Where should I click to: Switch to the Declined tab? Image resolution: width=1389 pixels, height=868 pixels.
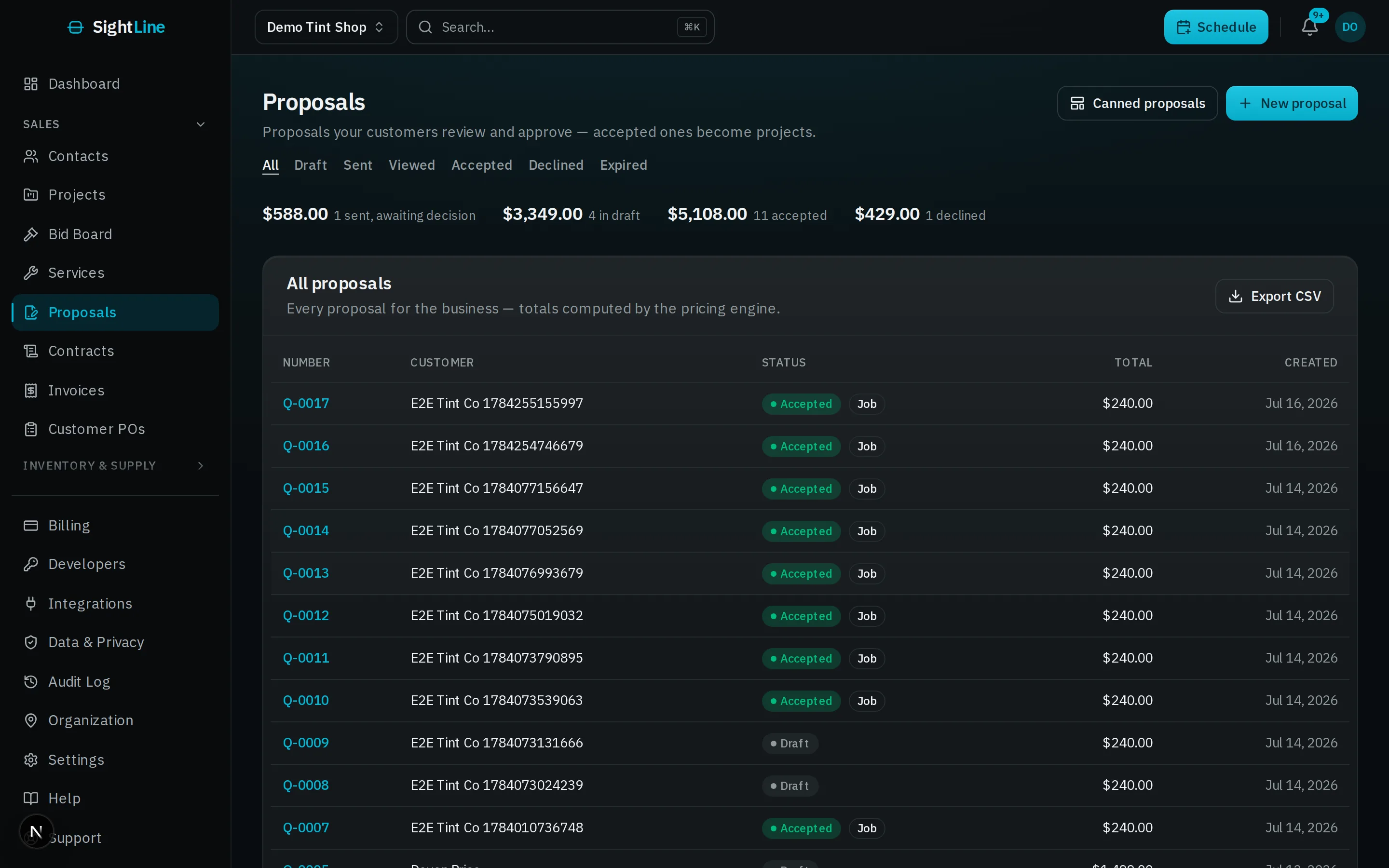(x=556, y=165)
